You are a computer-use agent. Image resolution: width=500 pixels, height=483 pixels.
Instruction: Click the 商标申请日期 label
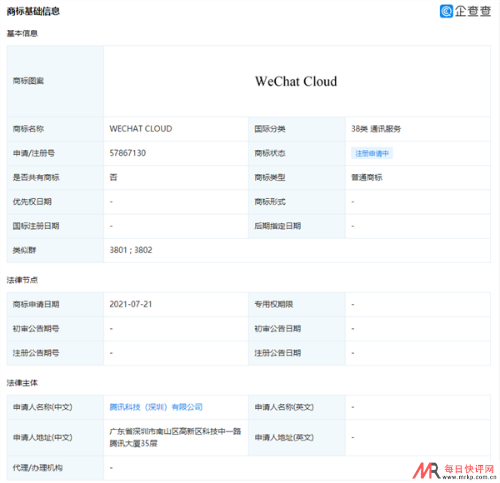(x=36, y=304)
